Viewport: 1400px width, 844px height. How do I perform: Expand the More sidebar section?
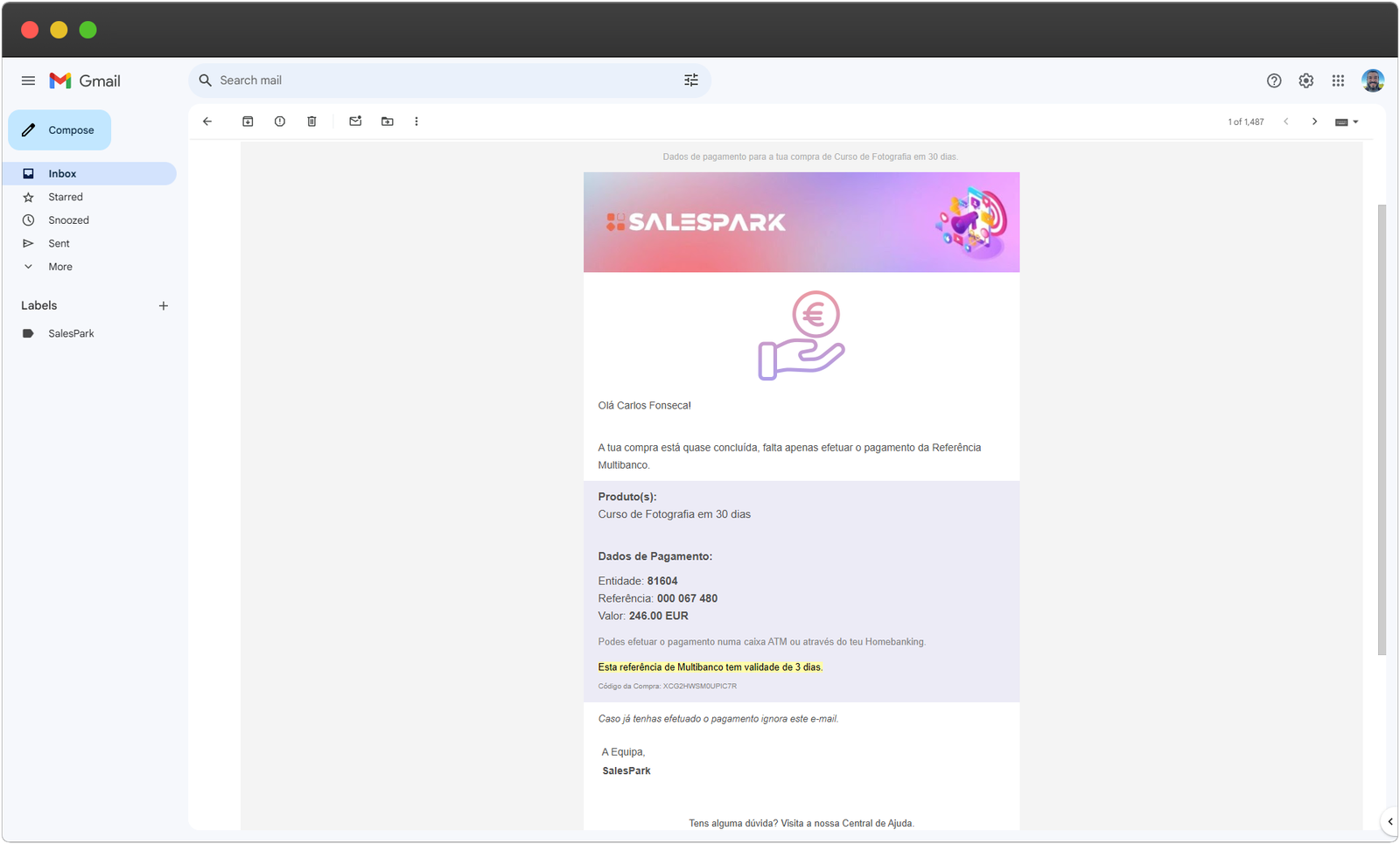[60, 267]
